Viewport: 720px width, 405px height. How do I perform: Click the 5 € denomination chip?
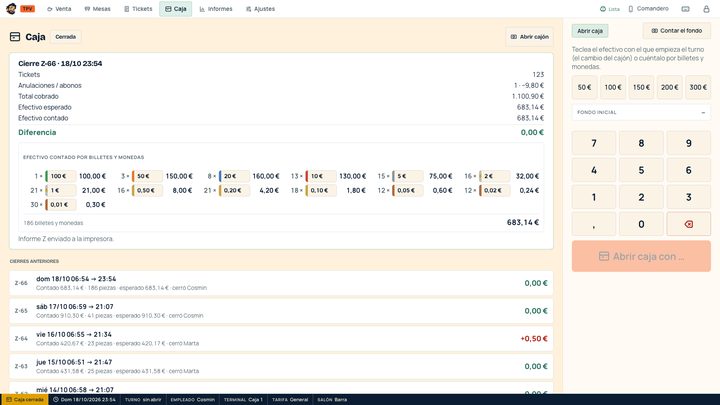click(407, 176)
